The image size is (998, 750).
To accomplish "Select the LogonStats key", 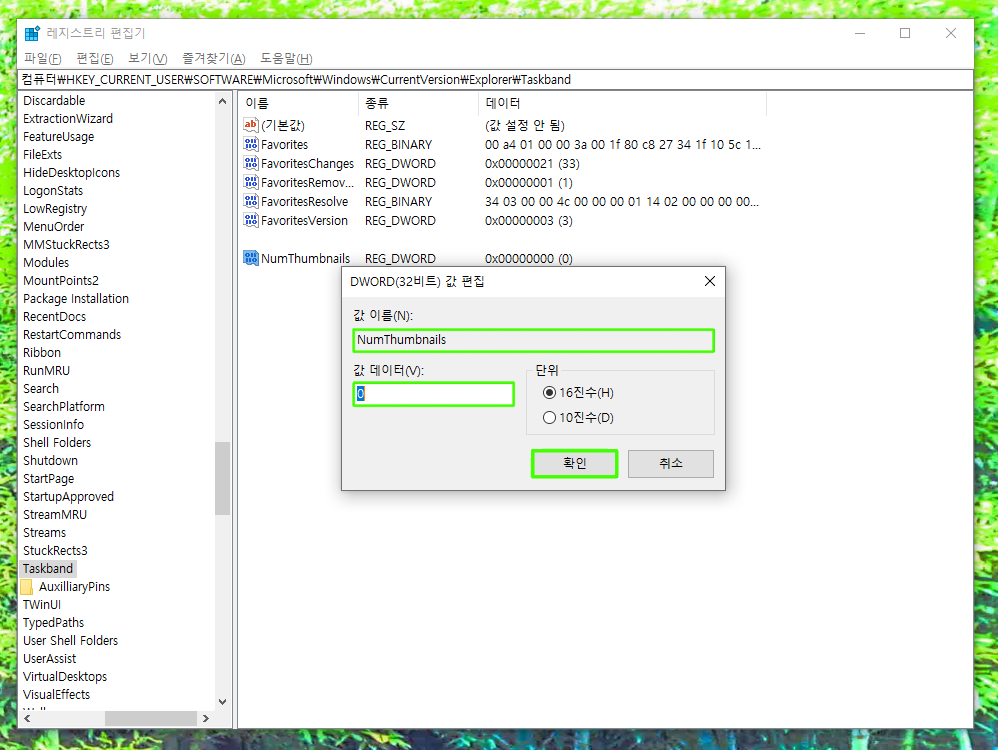I will (53, 190).
